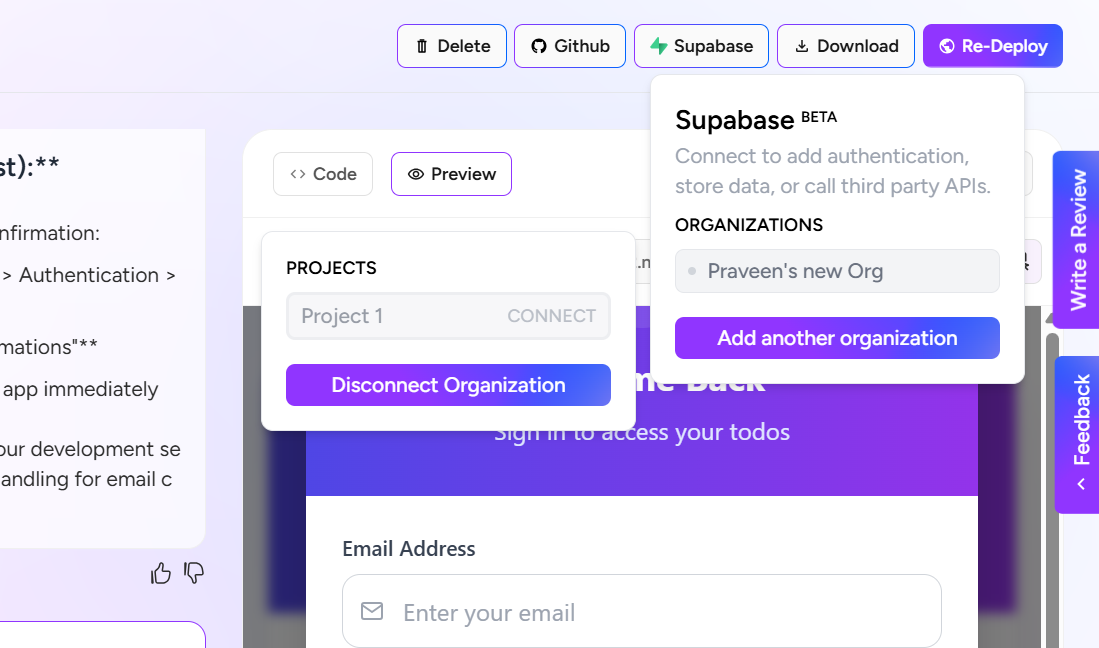Click the thumbs down icon

194,573
